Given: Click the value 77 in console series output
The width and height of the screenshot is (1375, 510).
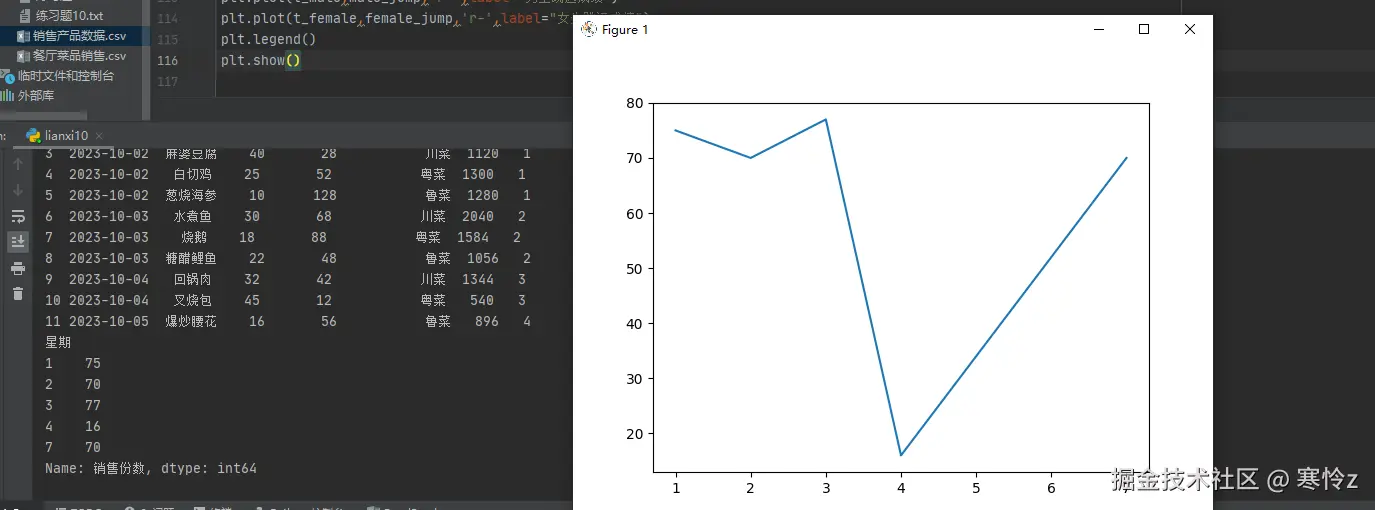Looking at the screenshot, I should tap(93, 406).
